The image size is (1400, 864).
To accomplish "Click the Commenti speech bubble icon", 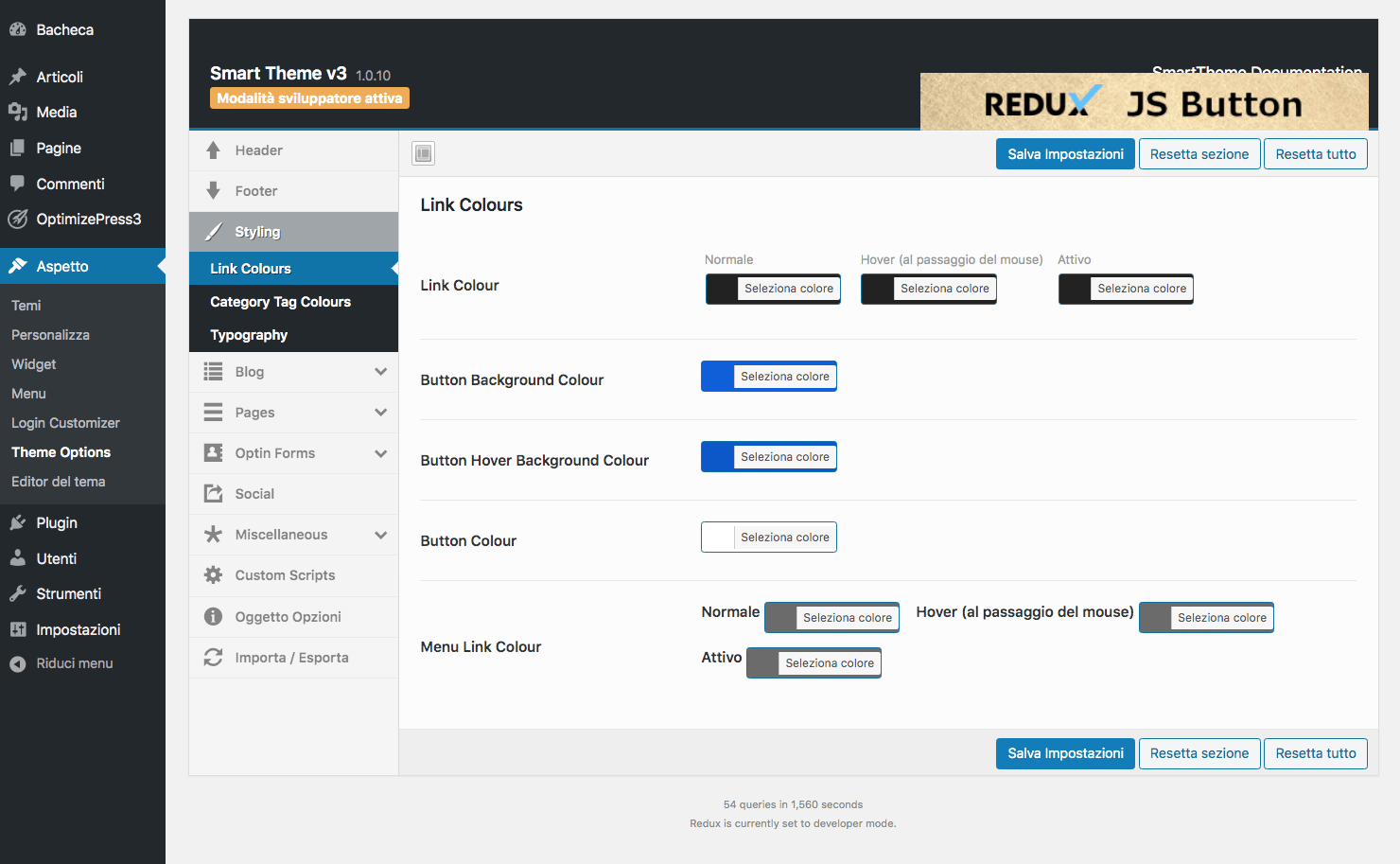I will (x=18, y=184).
